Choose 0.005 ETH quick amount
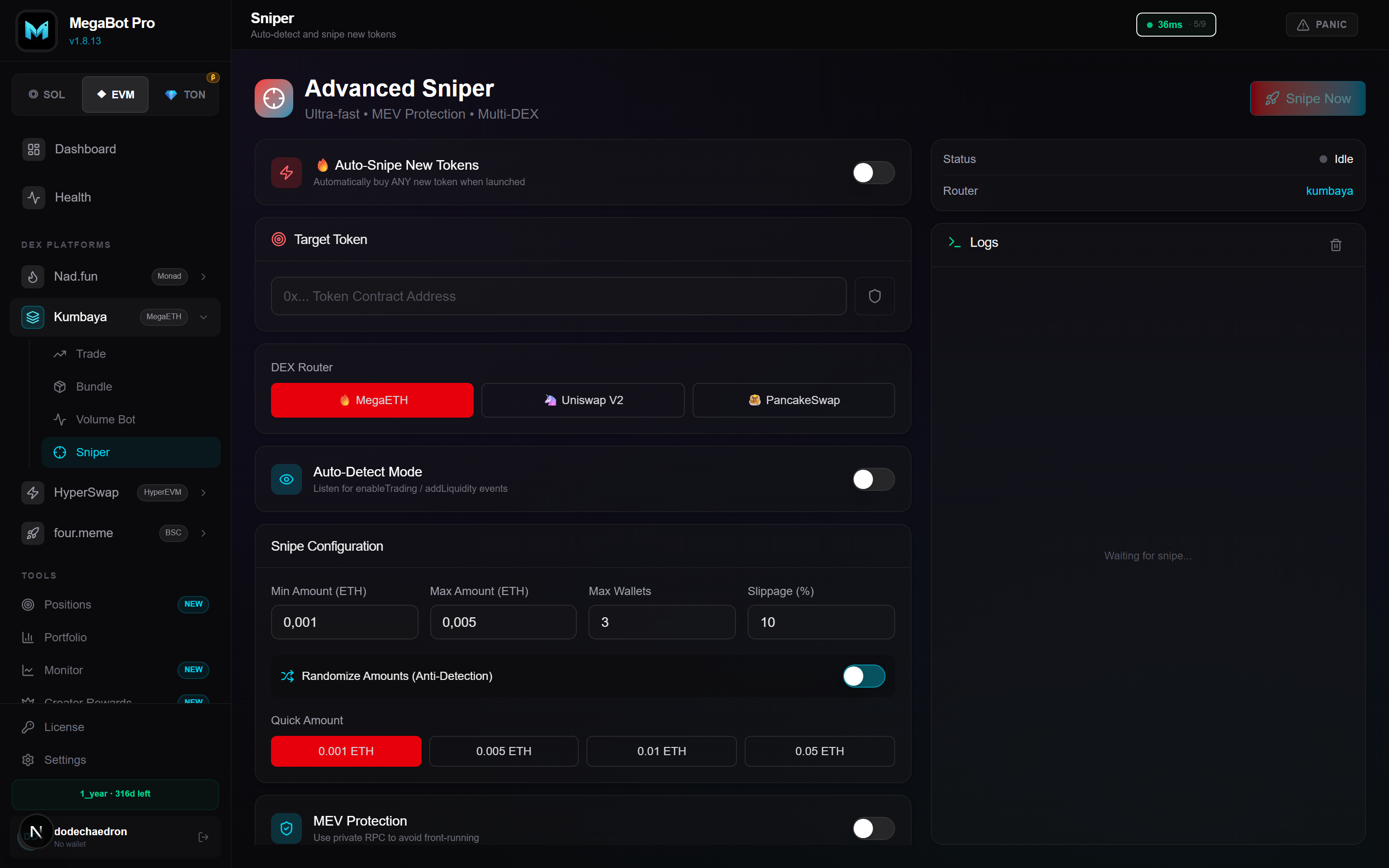Screen dimensions: 1389x868 pyautogui.click(x=504, y=751)
